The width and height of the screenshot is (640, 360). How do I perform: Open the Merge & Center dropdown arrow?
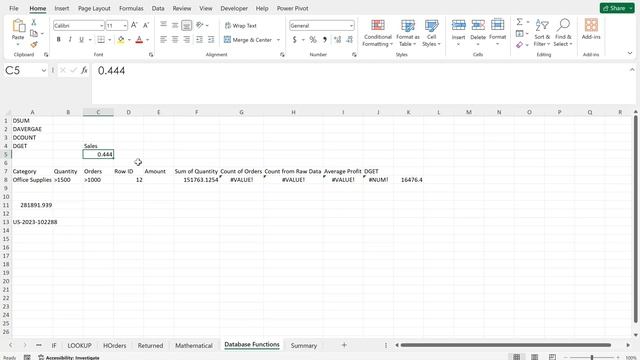(278, 40)
